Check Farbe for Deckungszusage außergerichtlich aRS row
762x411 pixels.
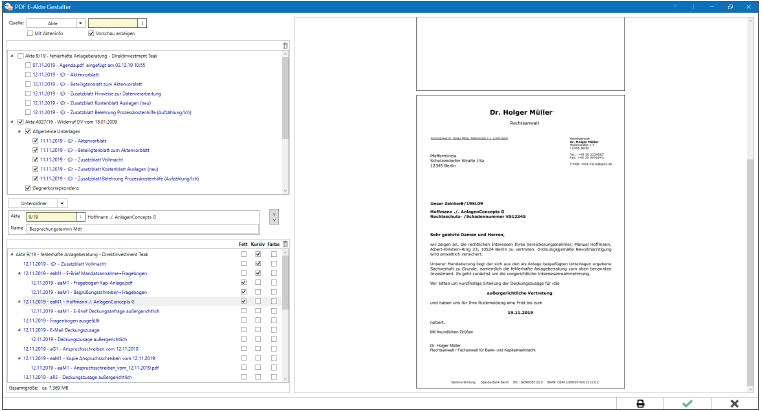point(274,377)
